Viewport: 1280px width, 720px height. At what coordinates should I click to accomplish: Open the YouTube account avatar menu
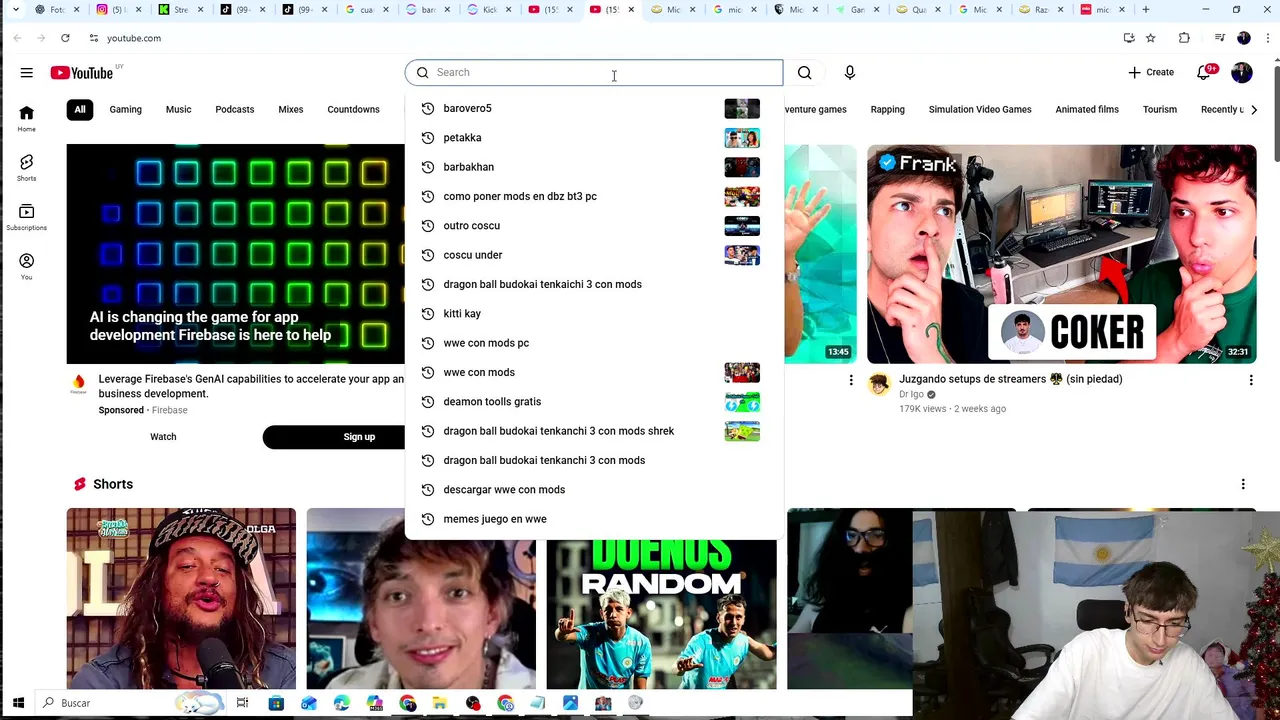point(1242,72)
